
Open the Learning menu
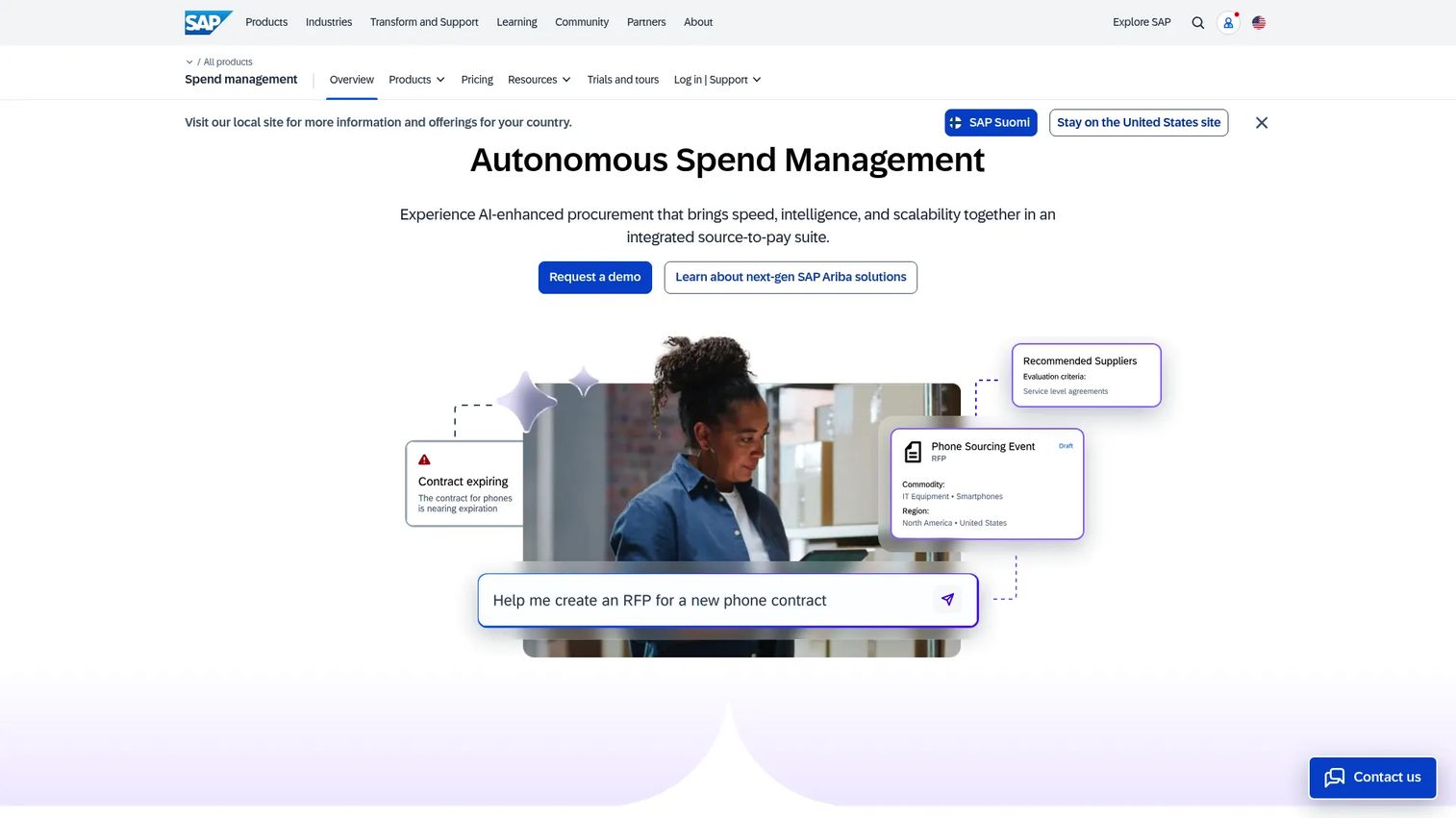(x=516, y=22)
